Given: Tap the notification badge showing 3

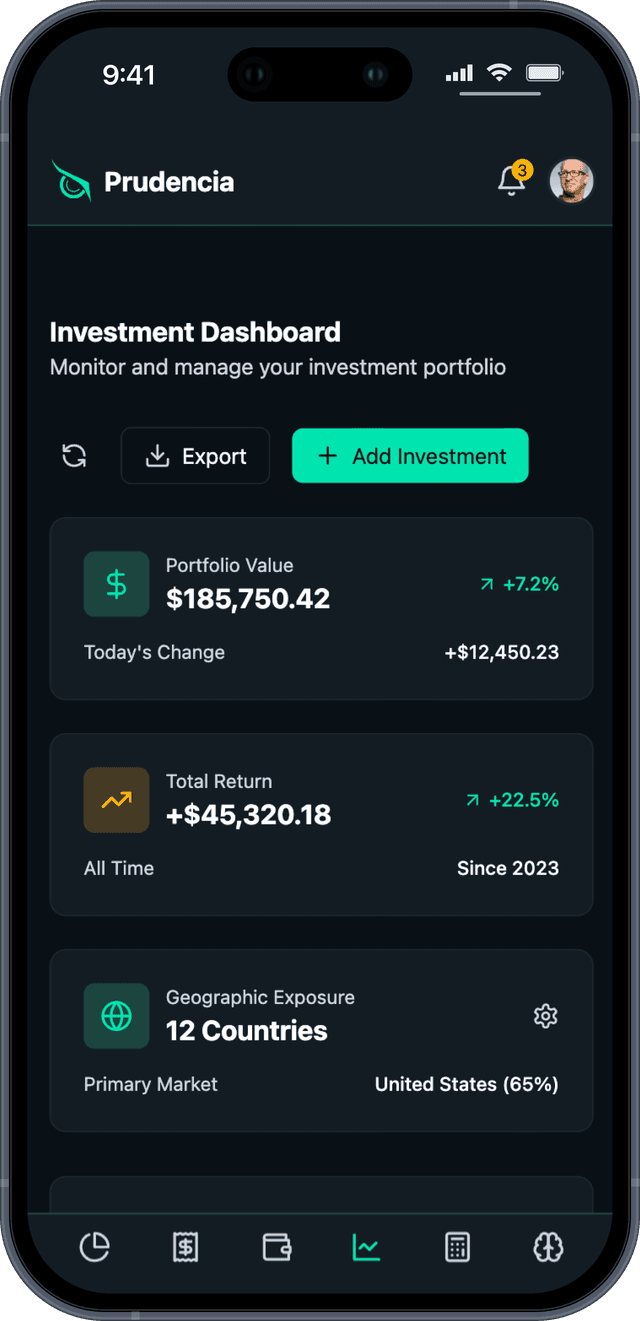Looking at the screenshot, I should tap(522, 170).
